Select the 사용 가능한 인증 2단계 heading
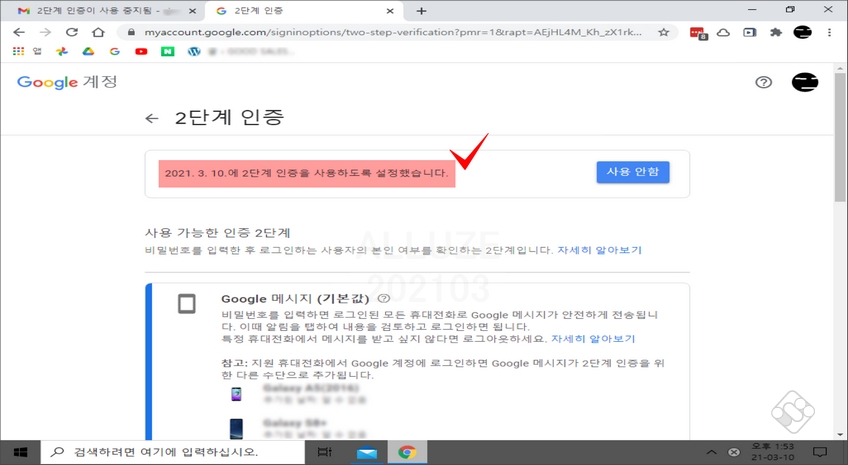The width and height of the screenshot is (848, 465). point(217,233)
